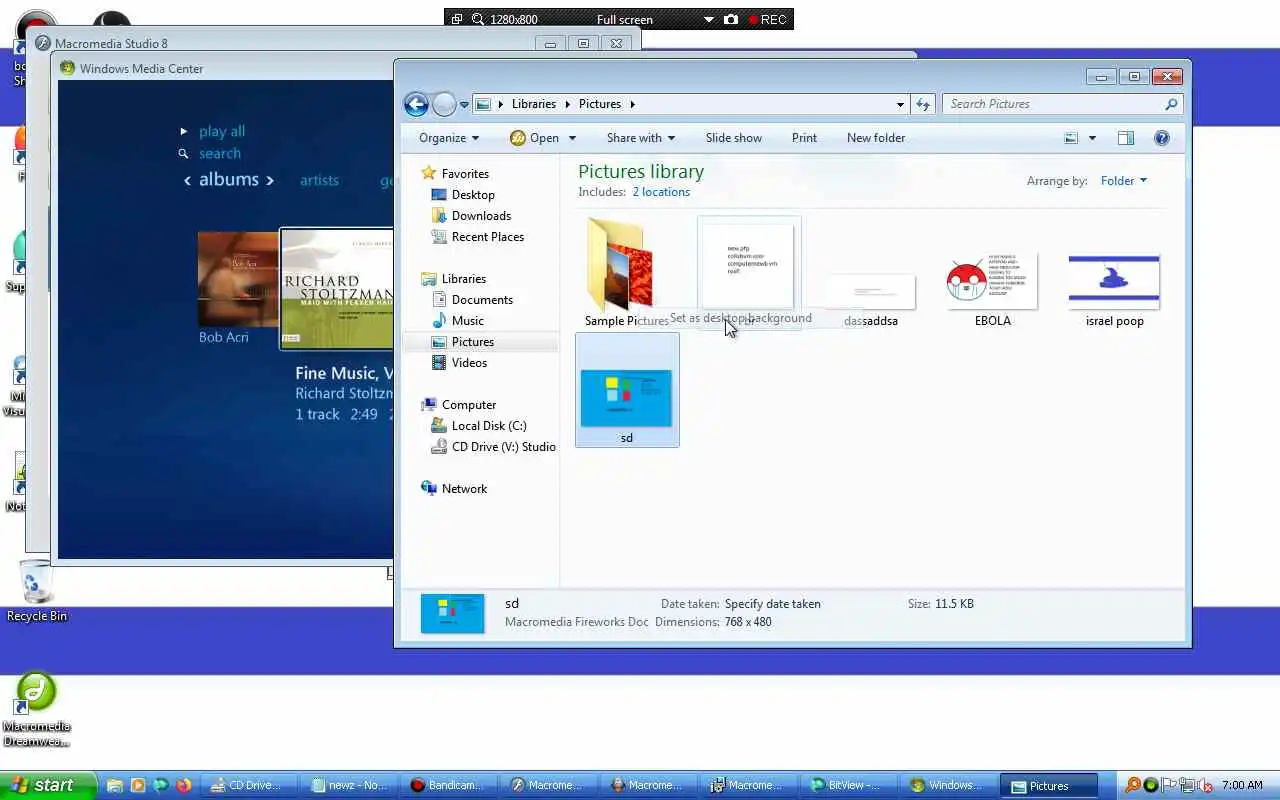Switch to the CD Drive taskbar window
1280x800 pixels.
tap(247, 786)
